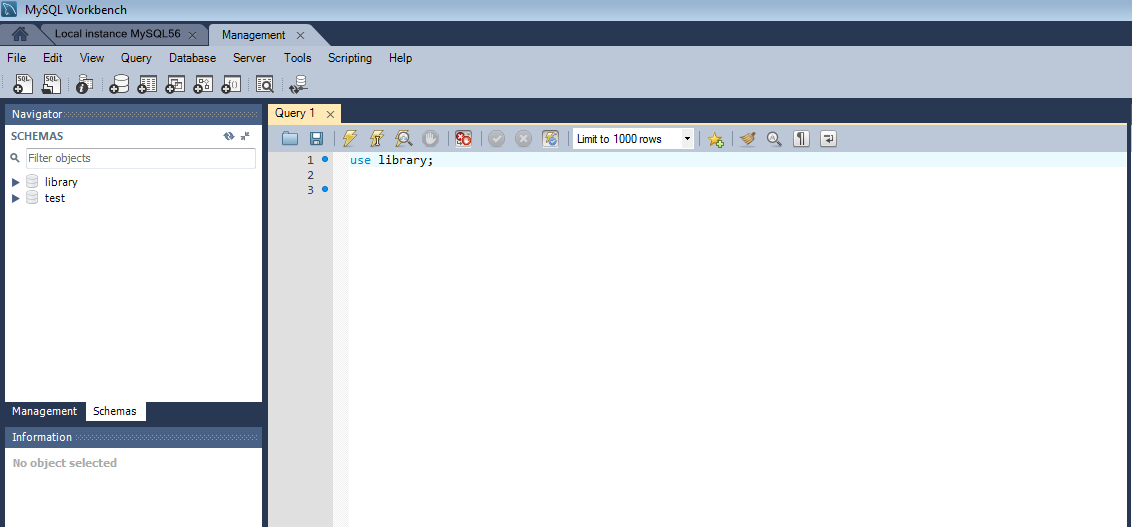Run EXPLAIN on the statement icon
The width and height of the screenshot is (1132, 527).
[404, 139]
